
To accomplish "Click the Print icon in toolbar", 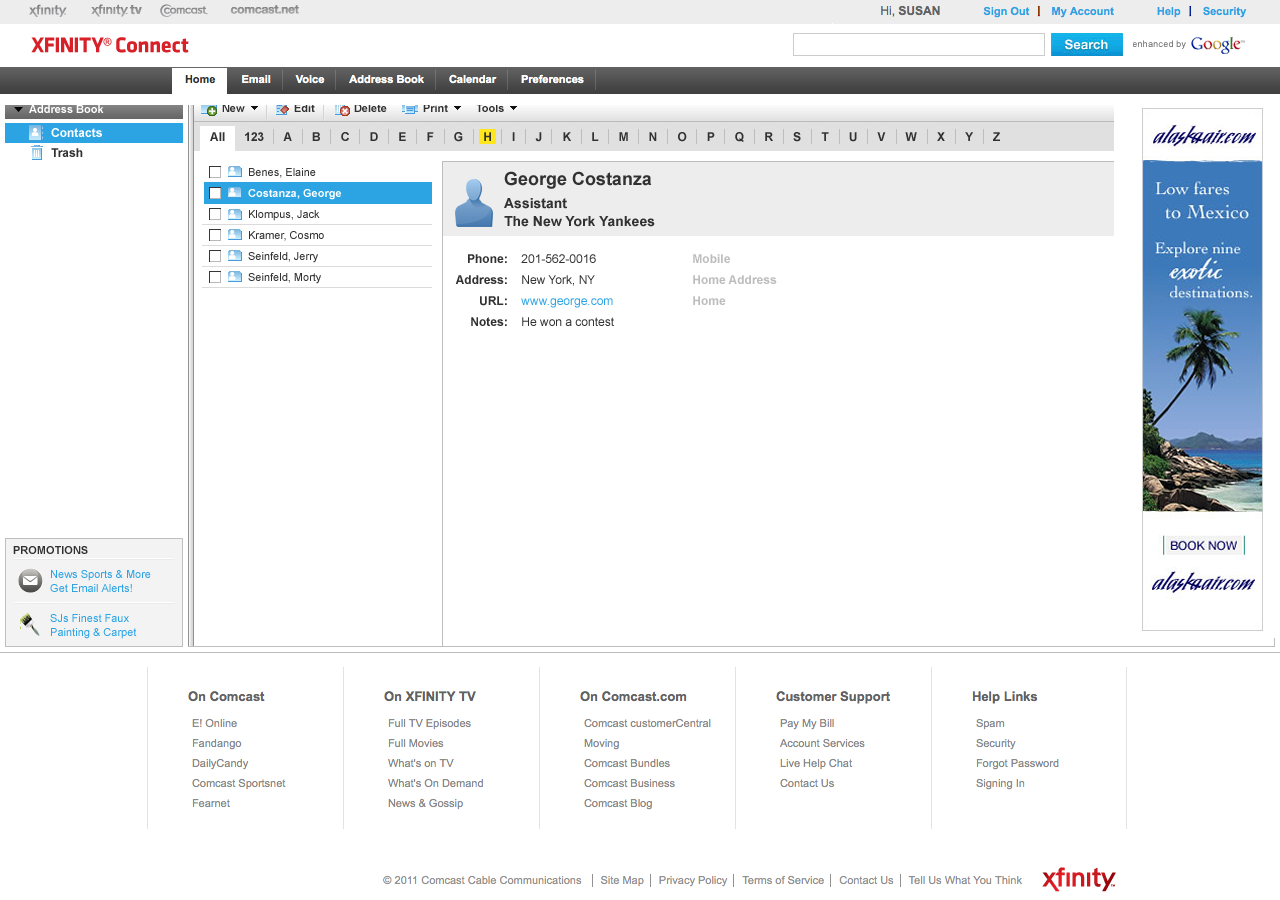I will tap(410, 109).
